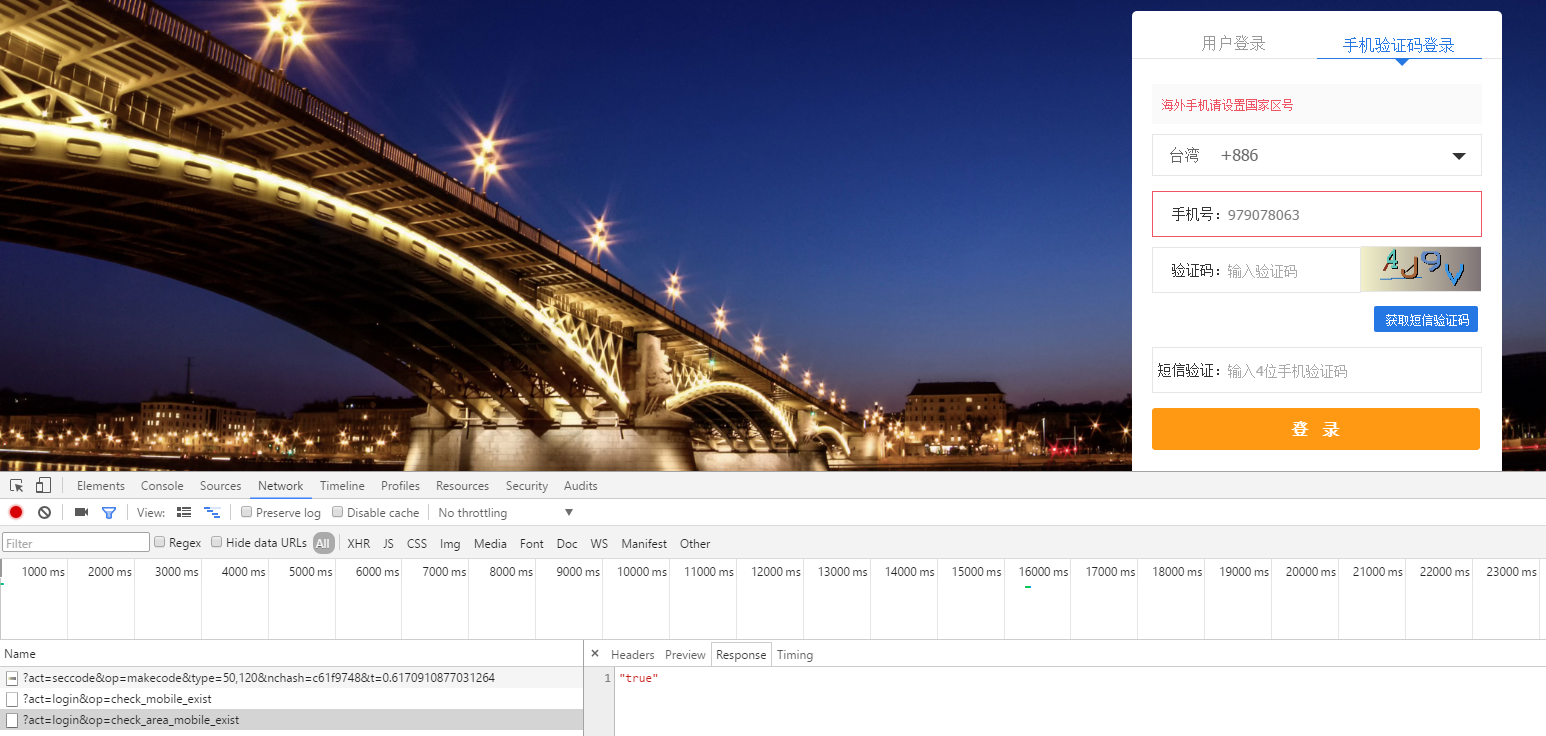1546x736 pixels.
Task: Enable the Preserve log checkbox
Action: pos(247,512)
